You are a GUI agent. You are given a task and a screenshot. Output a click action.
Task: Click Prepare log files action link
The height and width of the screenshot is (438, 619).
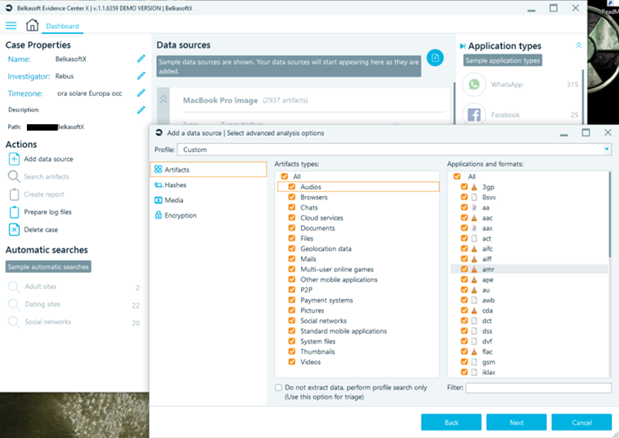point(48,212)
